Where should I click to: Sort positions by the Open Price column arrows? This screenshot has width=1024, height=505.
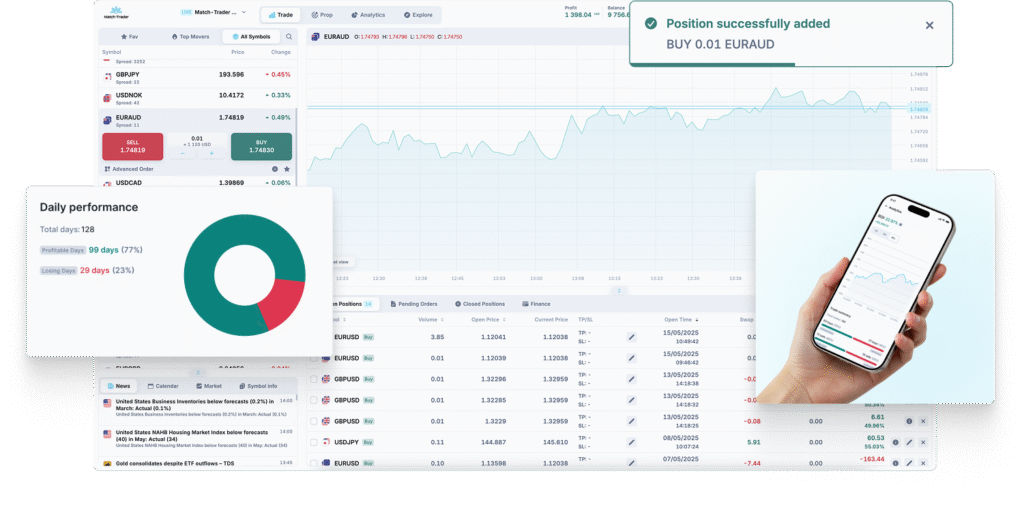[x=505, y=320]
